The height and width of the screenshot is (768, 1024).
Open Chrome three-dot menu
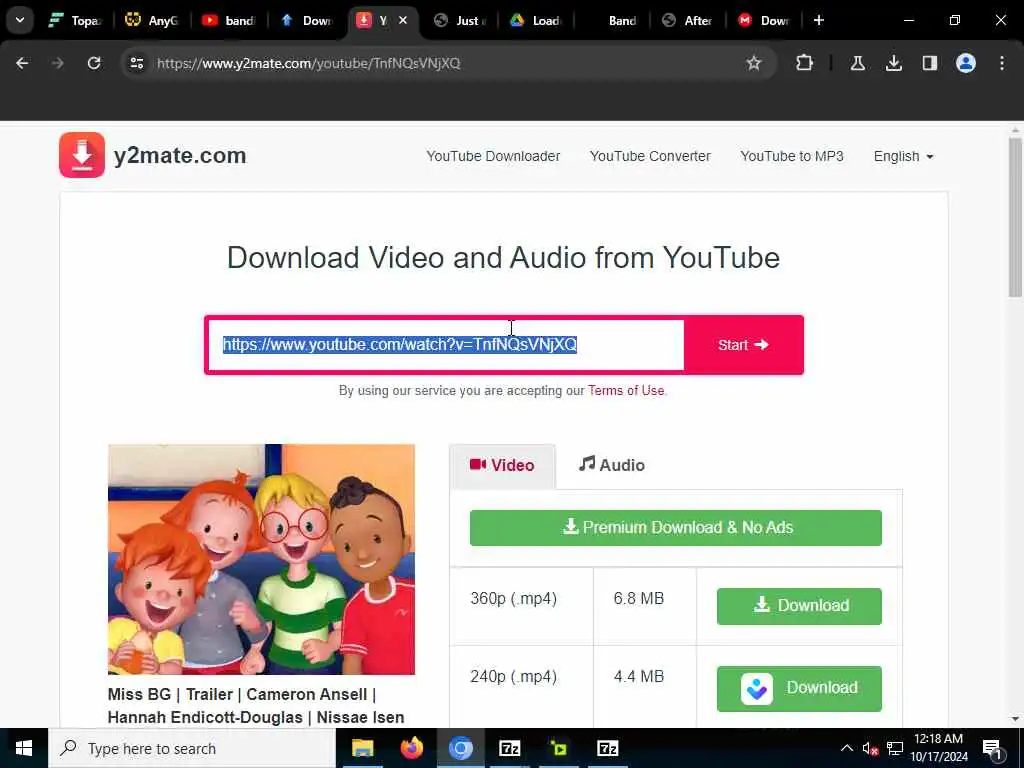click(1001, 63)
